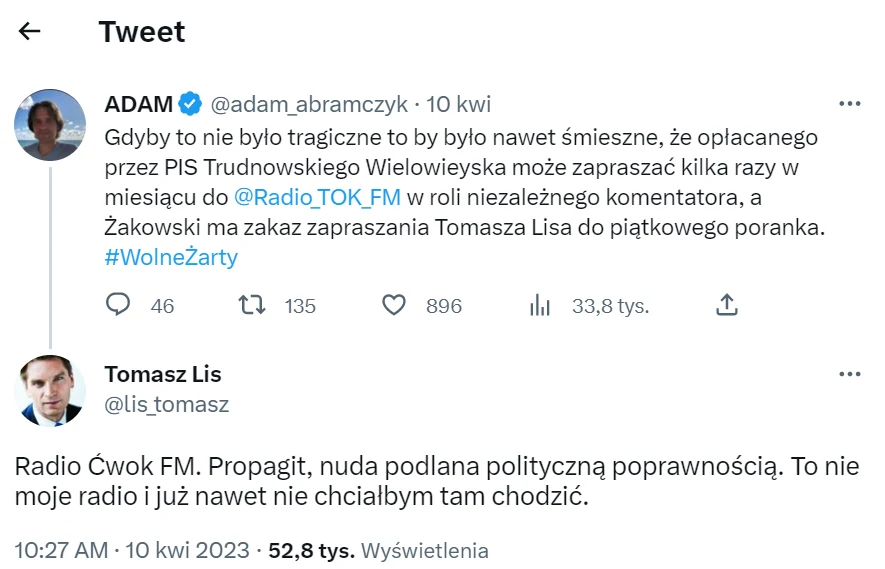The height and width of the screenshot is (569, 885).
Task: Open the #WolneŻarty hashtag
Action: (x=170, y=257)
